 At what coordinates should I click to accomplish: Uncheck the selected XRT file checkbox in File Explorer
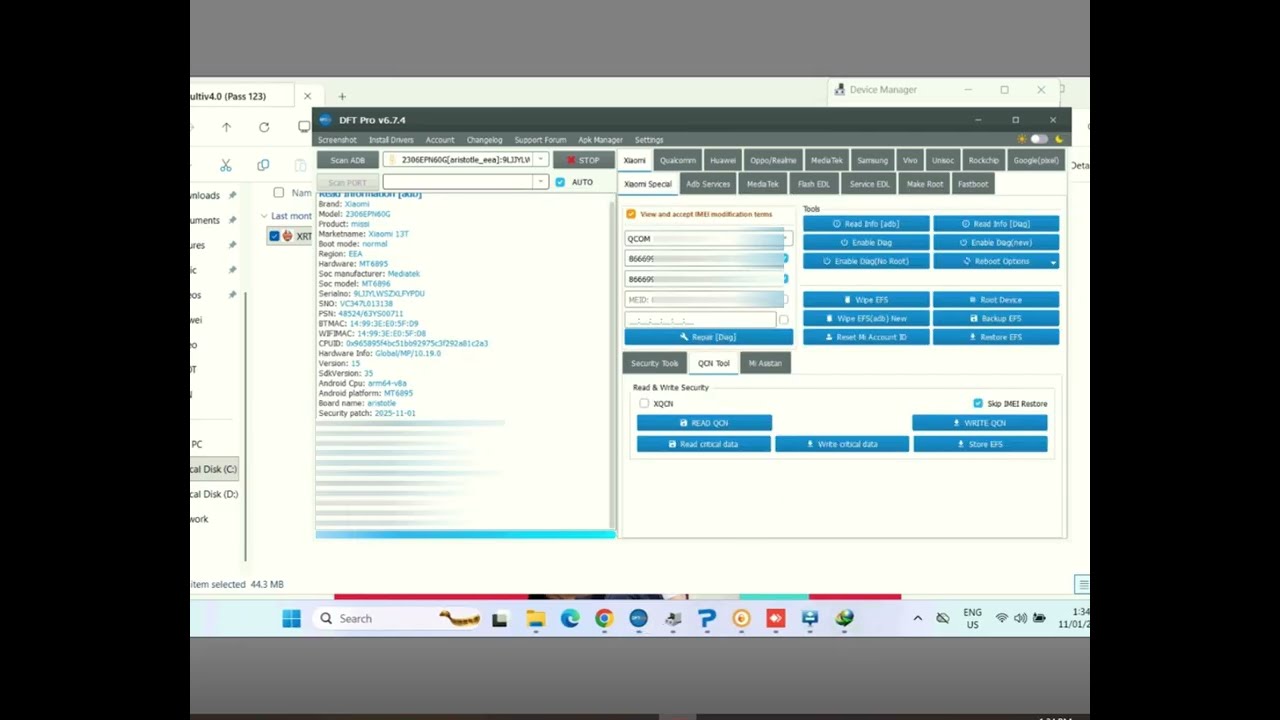tap(274, 236)
